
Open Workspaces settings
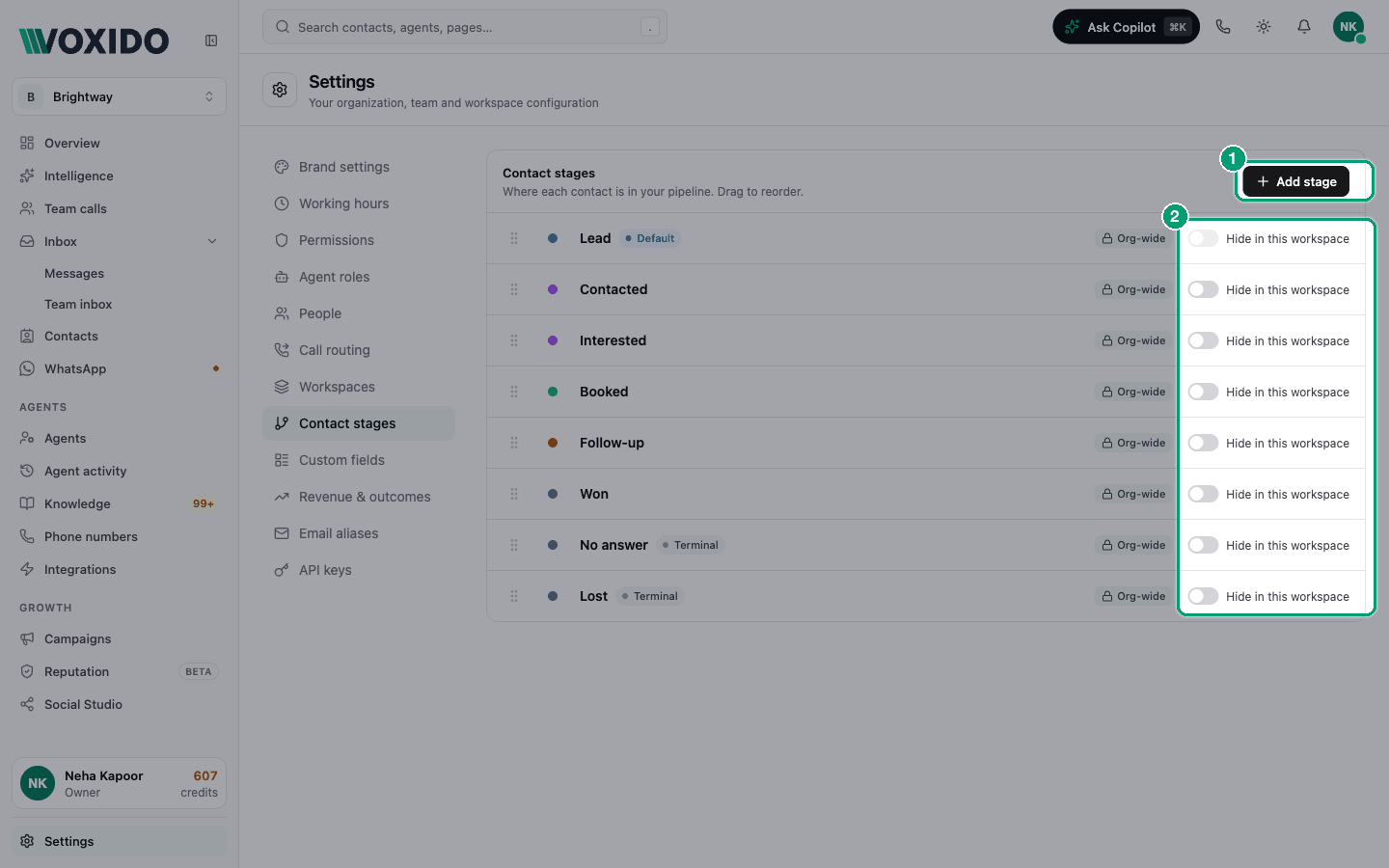[359, 387]
